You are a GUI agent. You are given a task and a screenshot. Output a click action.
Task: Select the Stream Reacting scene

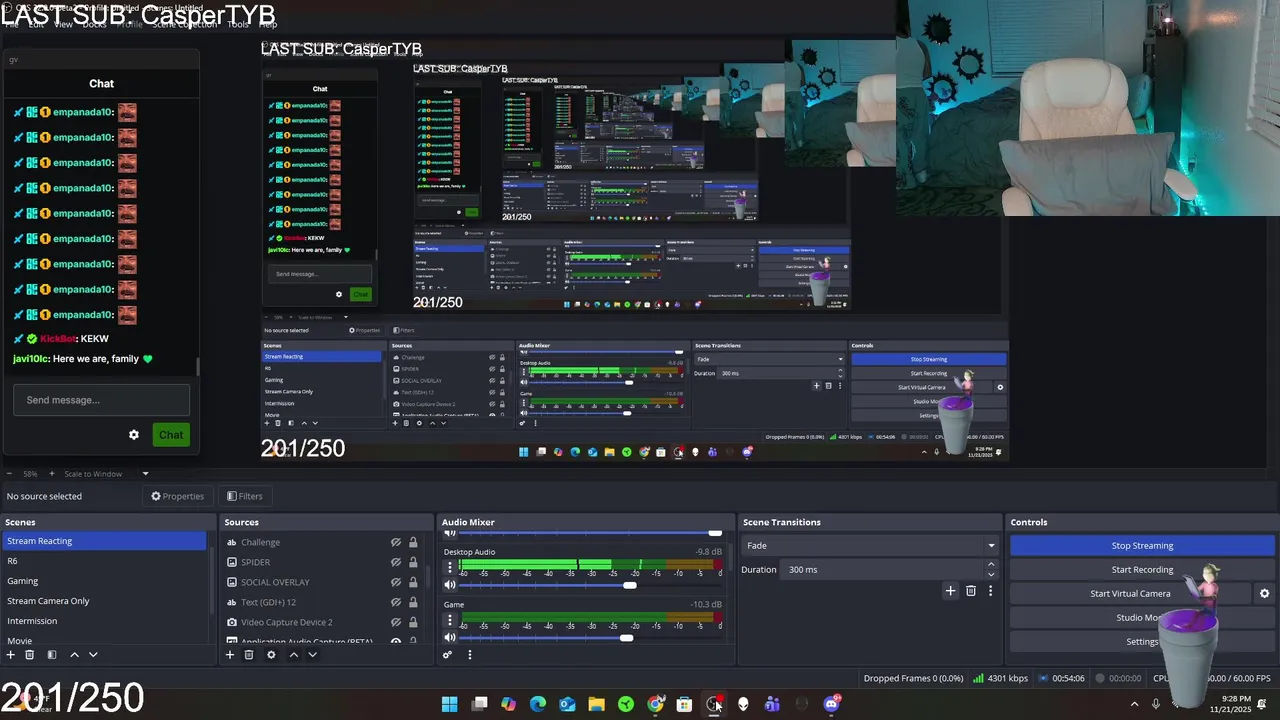point(104,541)
